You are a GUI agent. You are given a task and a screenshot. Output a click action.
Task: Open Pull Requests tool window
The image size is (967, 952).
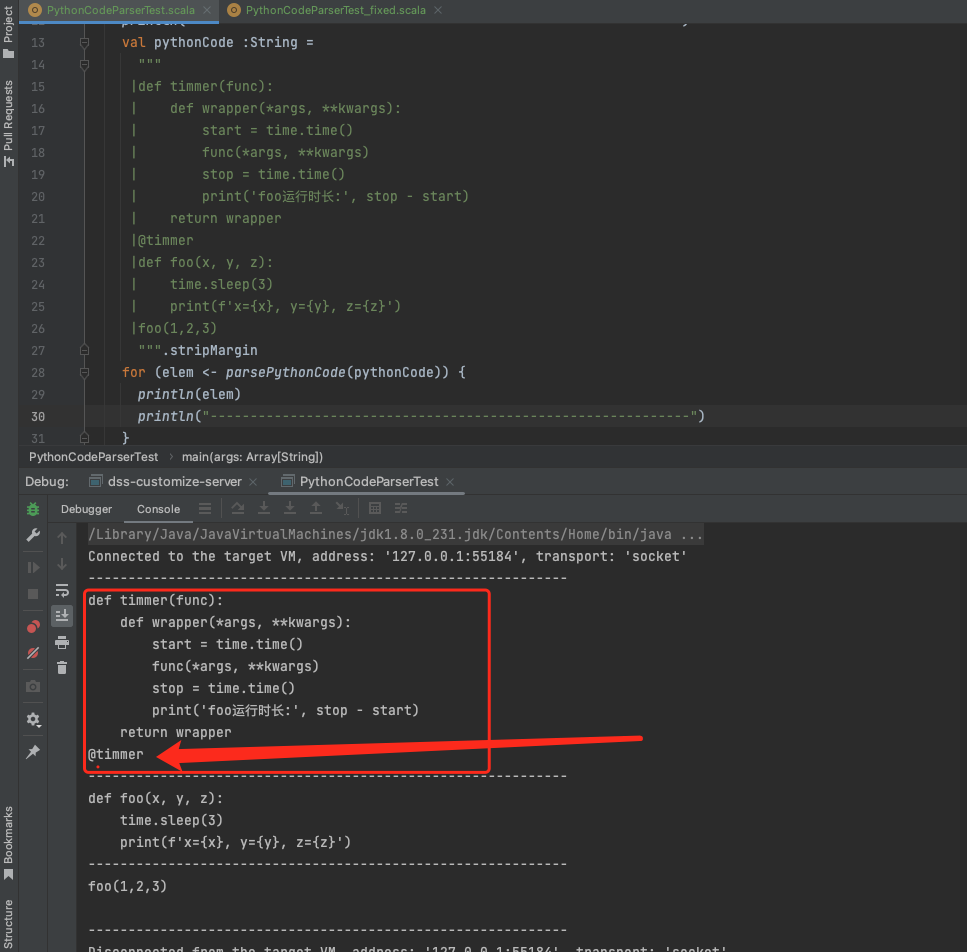pos(9,123)
